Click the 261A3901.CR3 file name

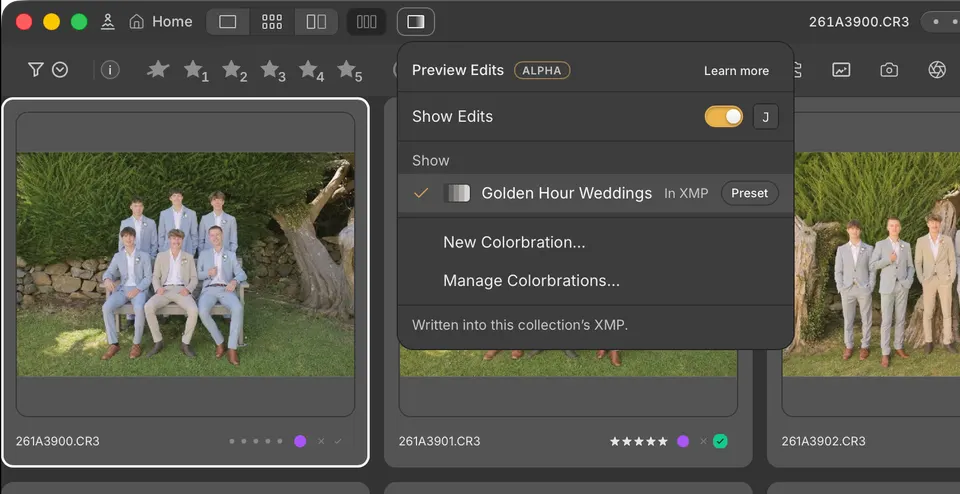pos(440,441)
